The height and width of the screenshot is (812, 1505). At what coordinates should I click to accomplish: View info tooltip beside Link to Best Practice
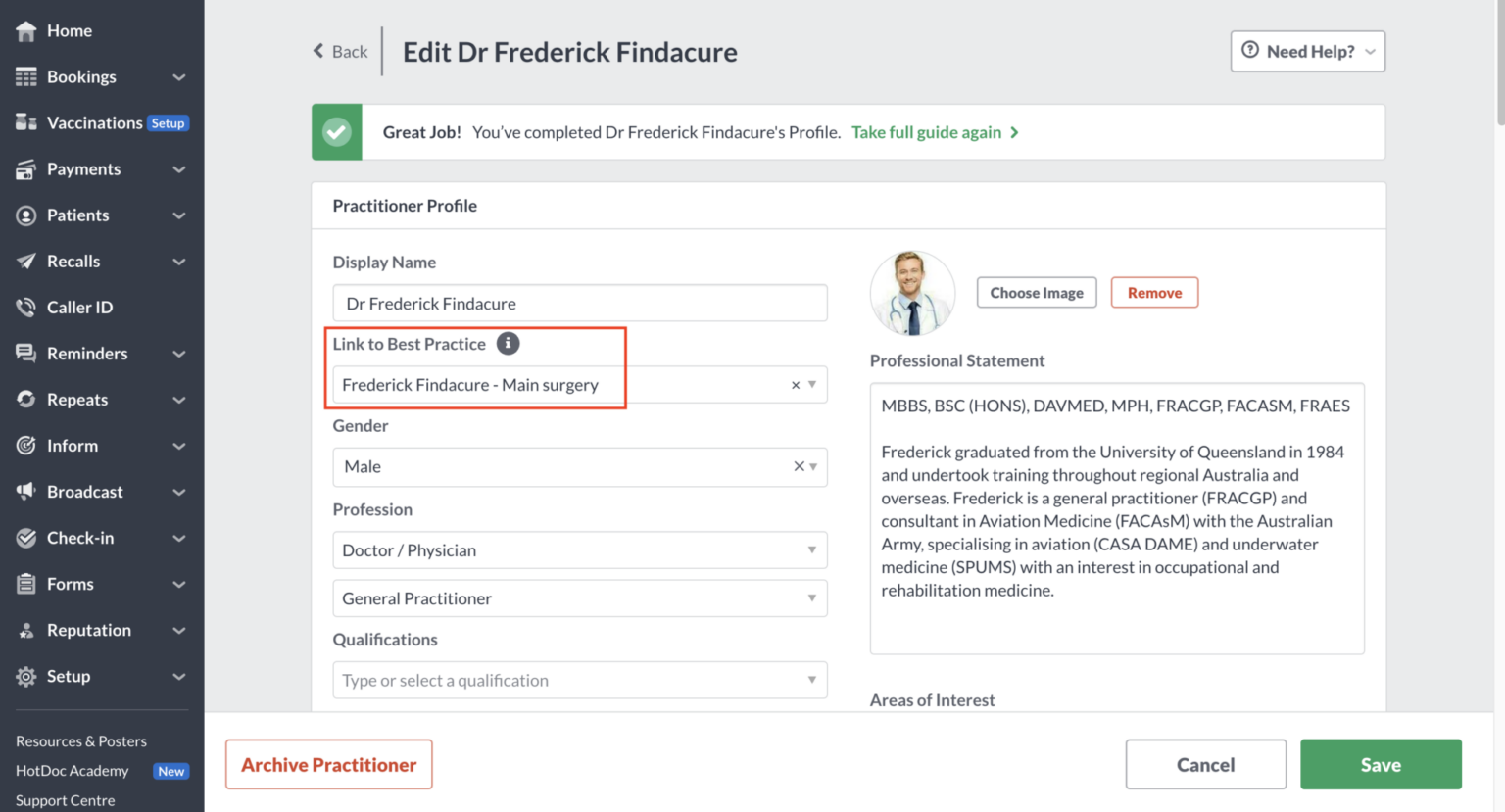508,344
